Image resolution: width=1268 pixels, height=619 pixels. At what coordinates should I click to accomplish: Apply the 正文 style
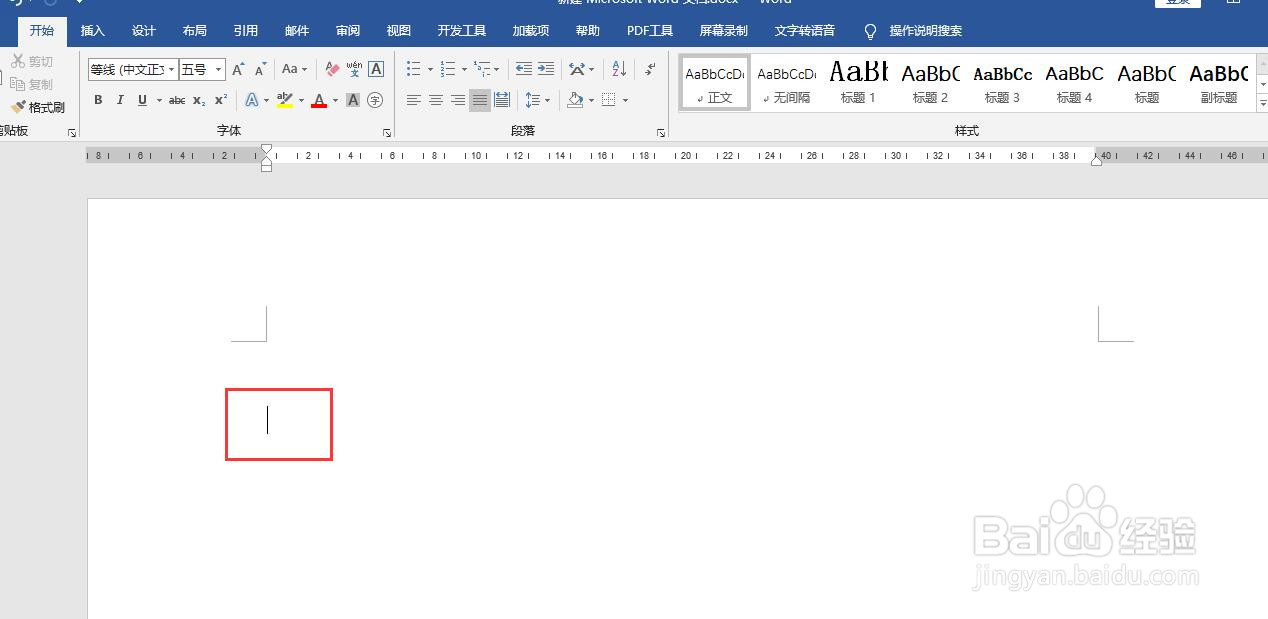(715, 82)
